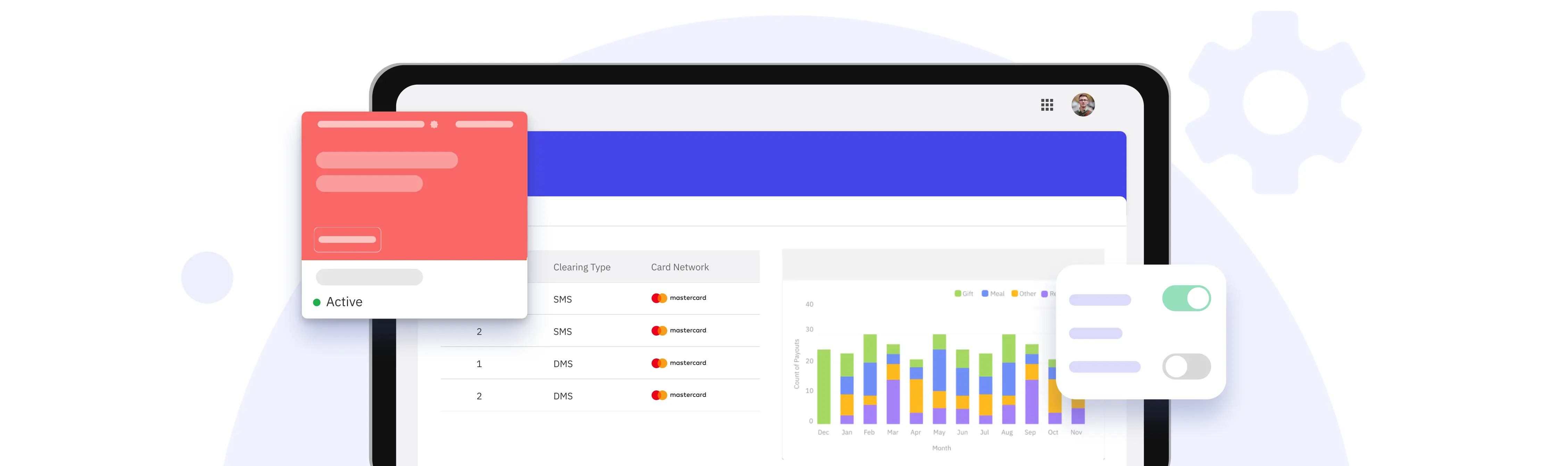
Task: Click the small gear dot on red card
Action: pos(434,124)
